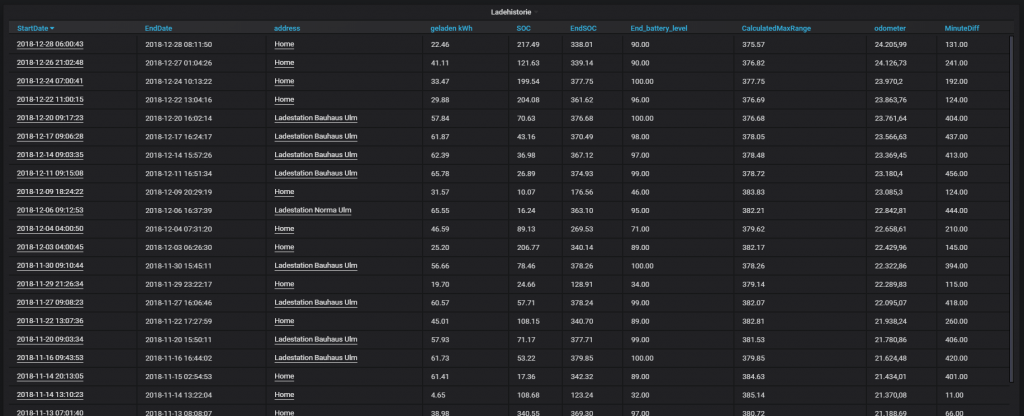Select geladen kWh value 65.78
This screenshot has width=1024, height=416.
coord(440,173)
